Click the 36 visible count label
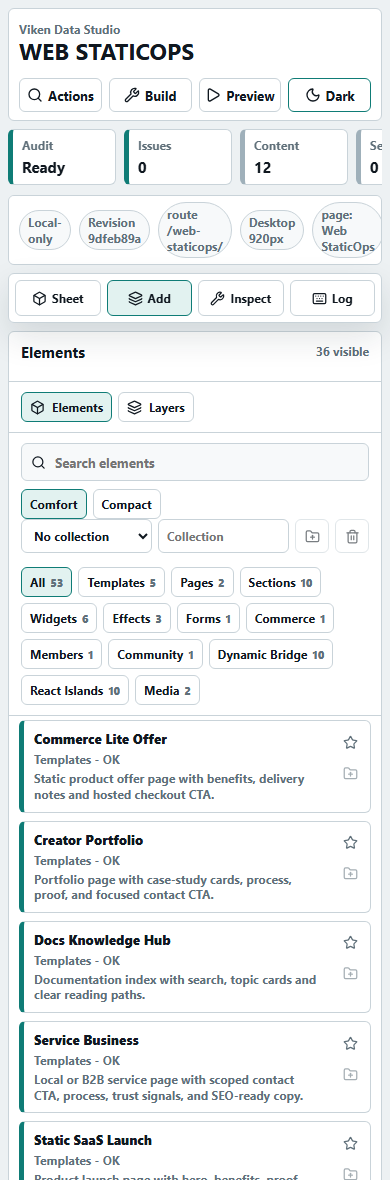This screenshot has width=390, height=1180. (x=343, y=351)
